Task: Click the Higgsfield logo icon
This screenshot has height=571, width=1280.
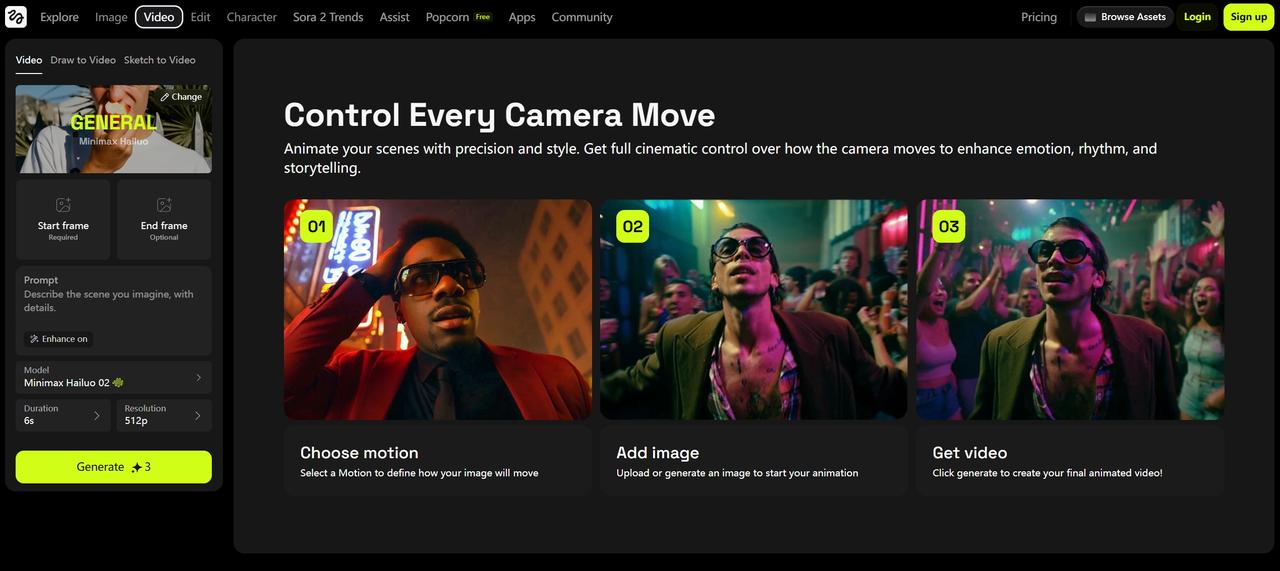Action: pyautogui.click(x=16, y=17)
